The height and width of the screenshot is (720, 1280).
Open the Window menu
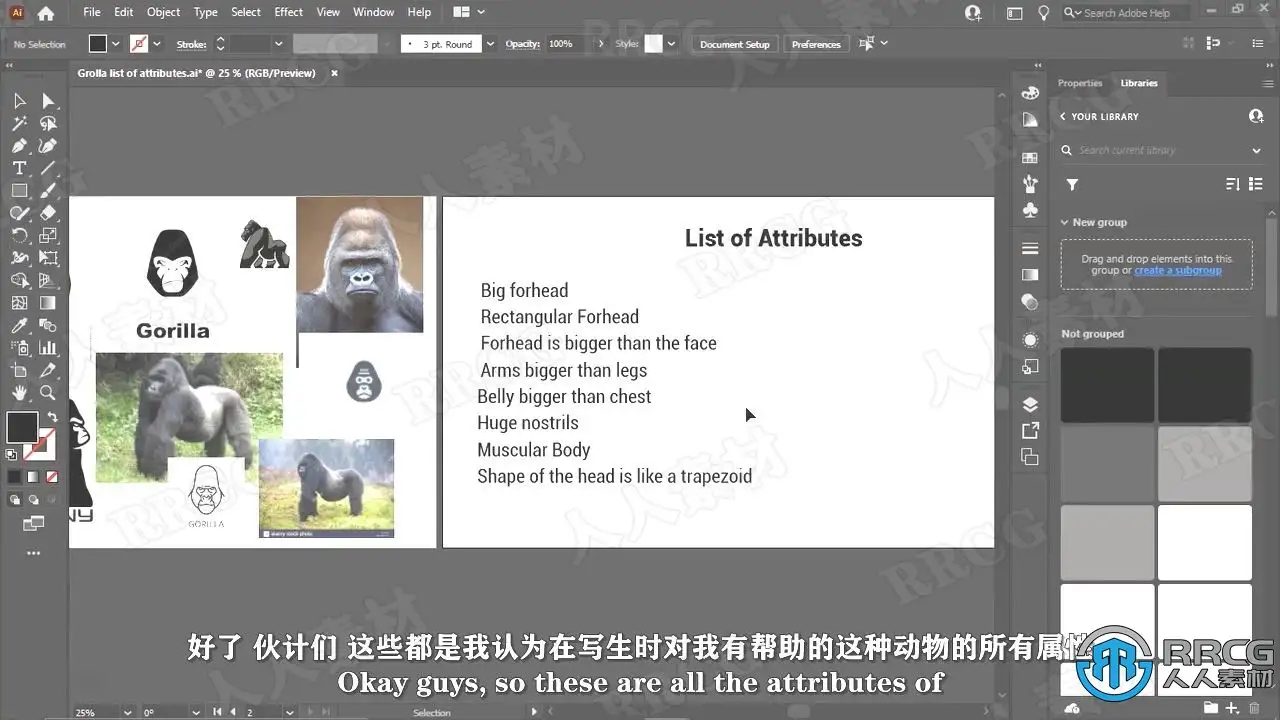click(x=373, y=12)
